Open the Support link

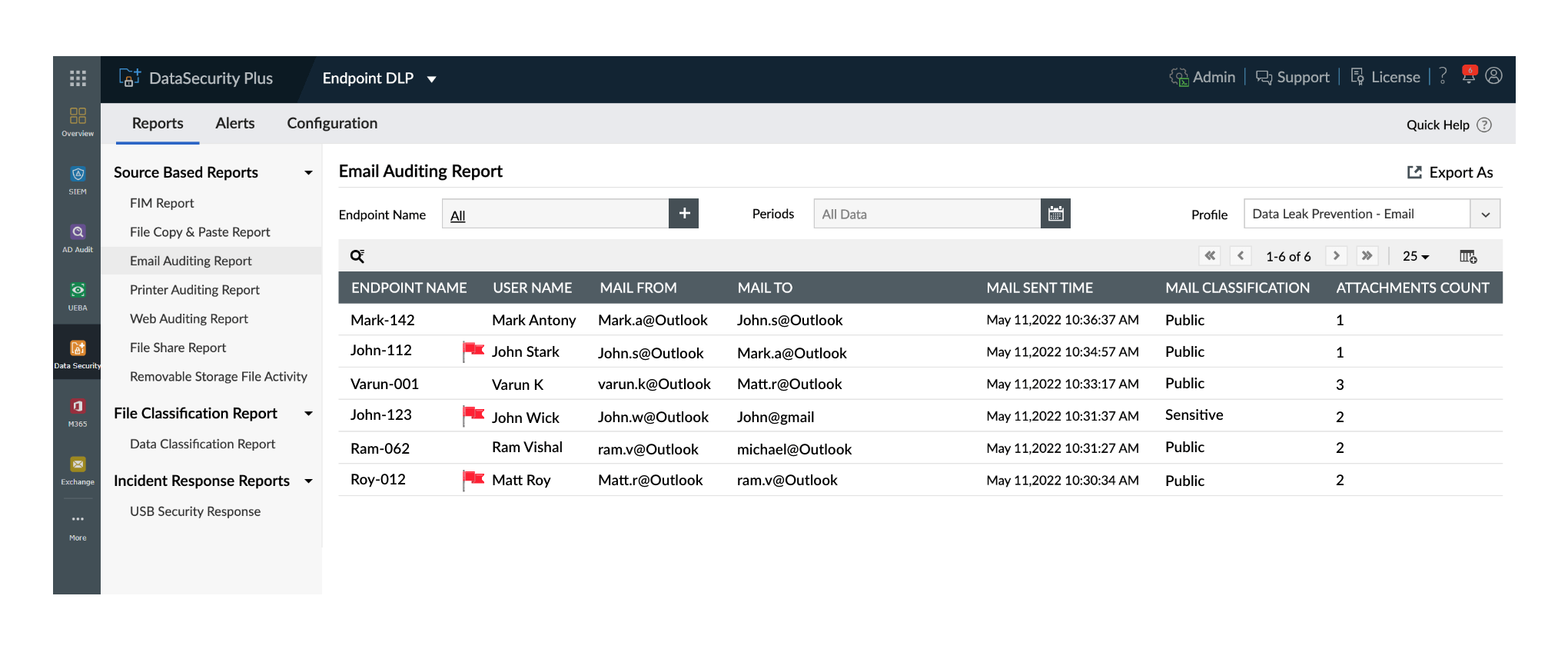1293,77
